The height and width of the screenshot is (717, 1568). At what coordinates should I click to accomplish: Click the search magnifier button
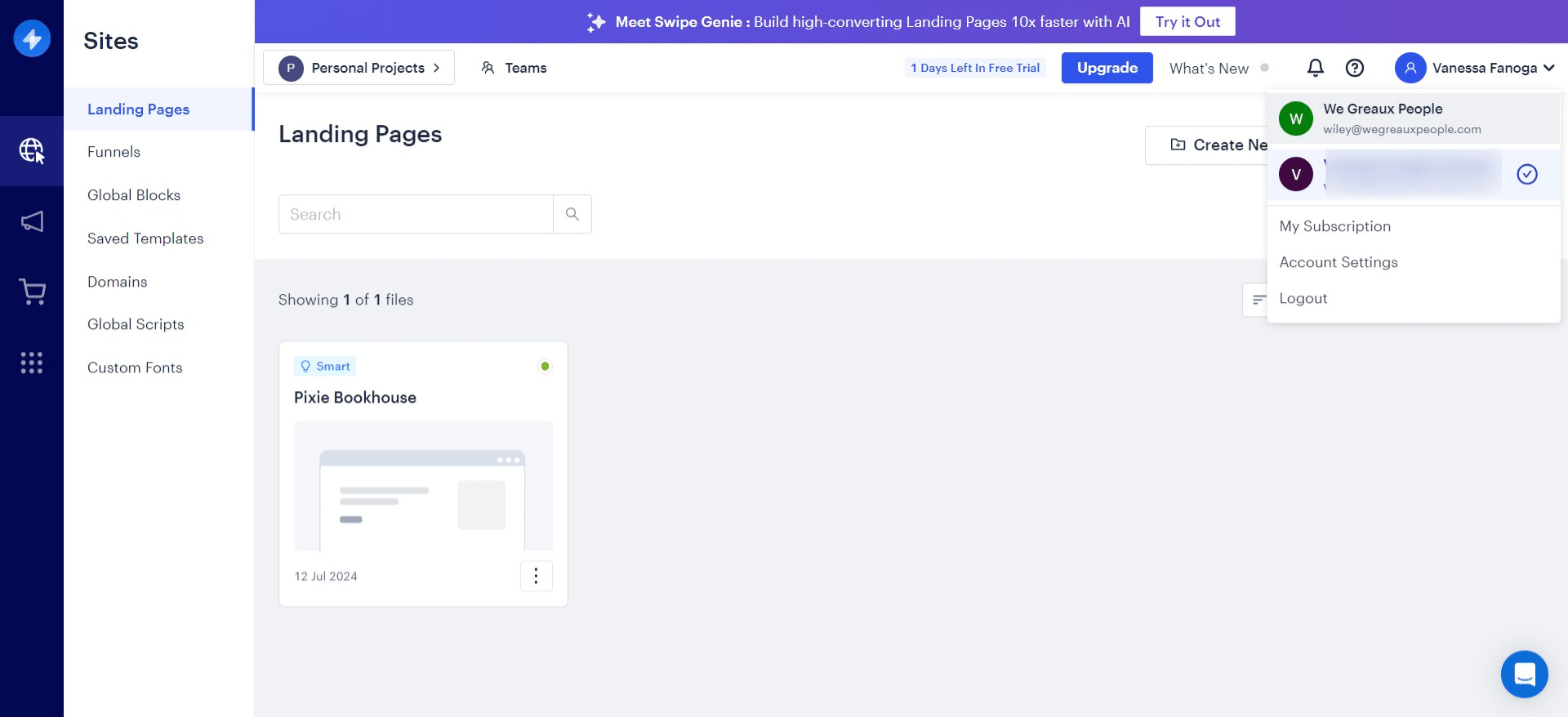click(572, 214)
